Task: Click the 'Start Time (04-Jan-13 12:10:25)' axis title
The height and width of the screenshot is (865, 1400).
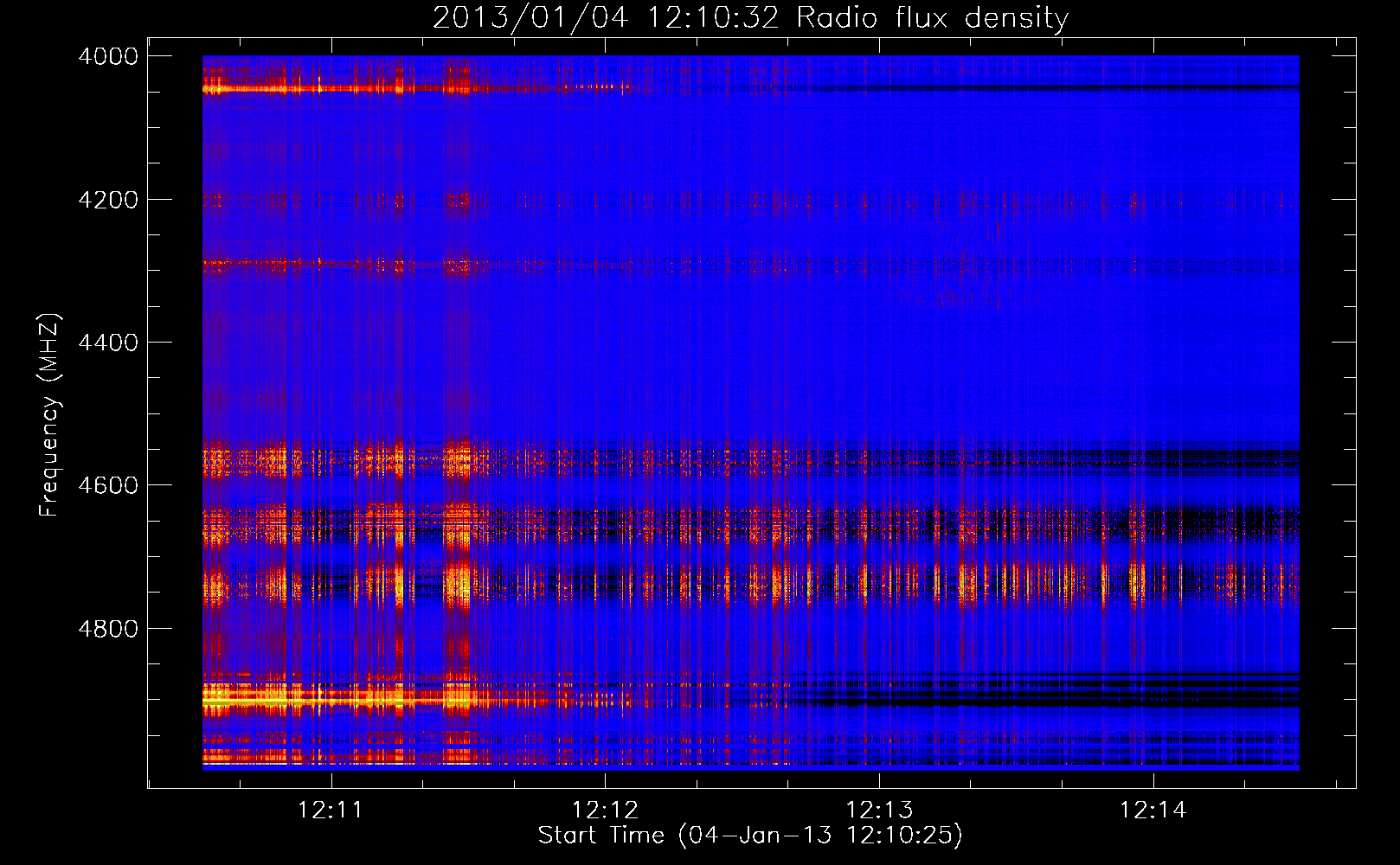Action: (x=750, y=836)
